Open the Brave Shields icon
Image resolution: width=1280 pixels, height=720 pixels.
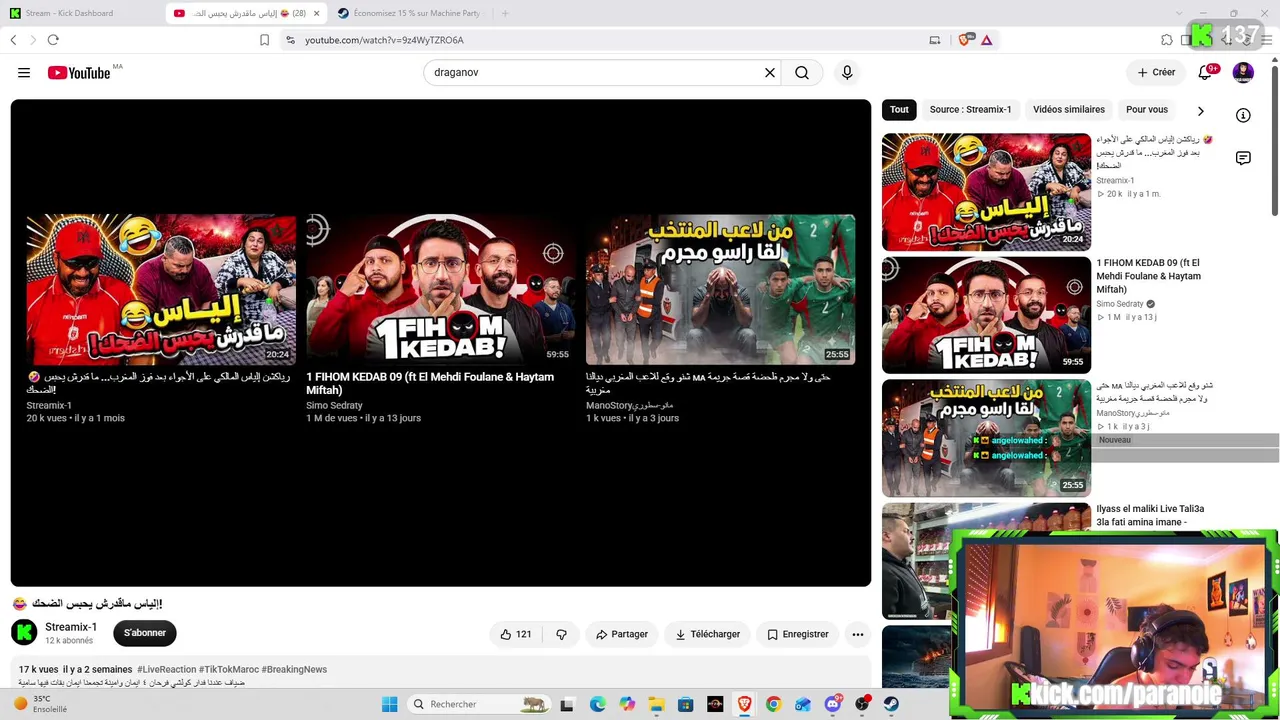click(x=965, y=40)
